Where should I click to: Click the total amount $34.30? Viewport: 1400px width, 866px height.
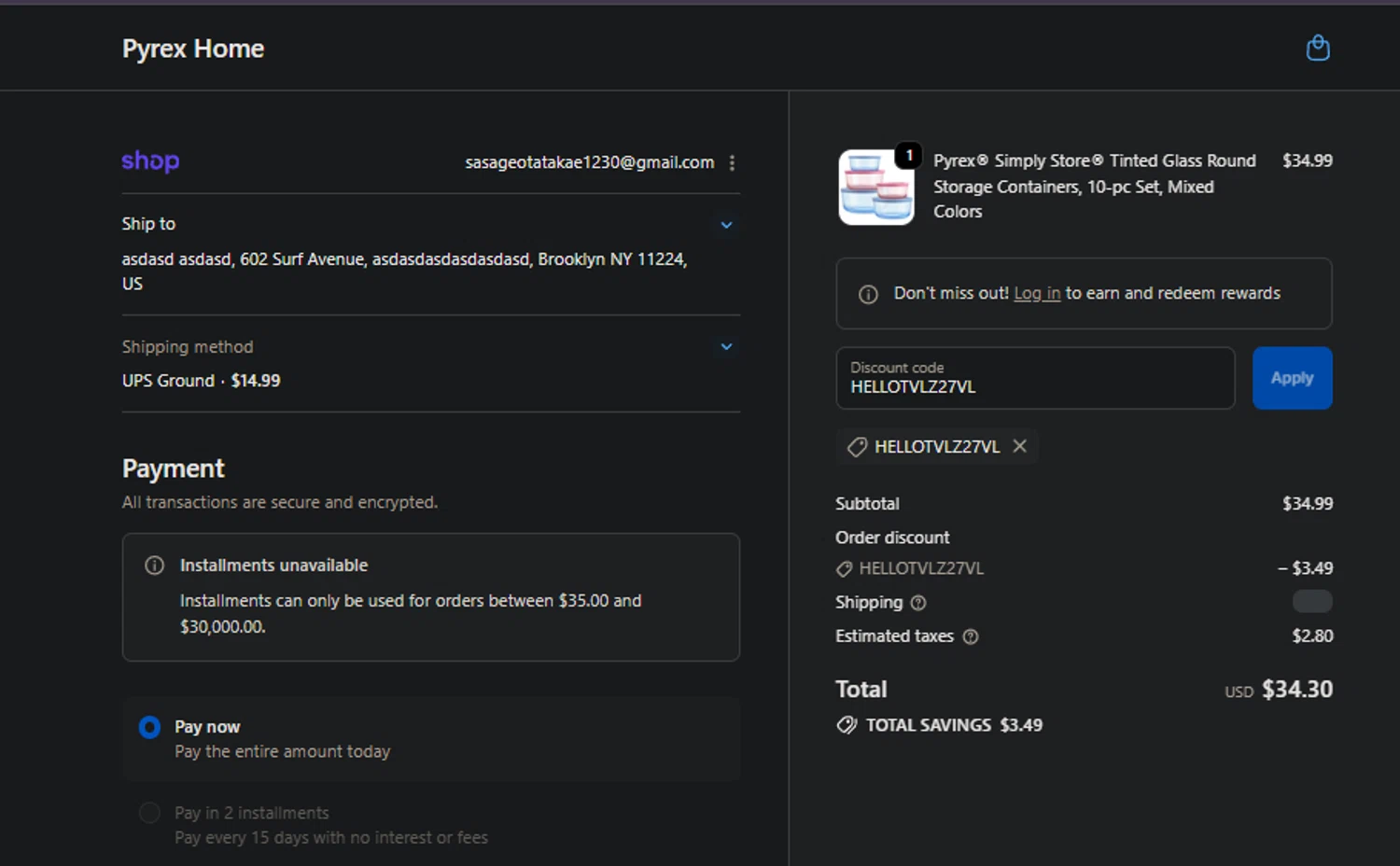pyautogui.click(x=1297, y=690)
